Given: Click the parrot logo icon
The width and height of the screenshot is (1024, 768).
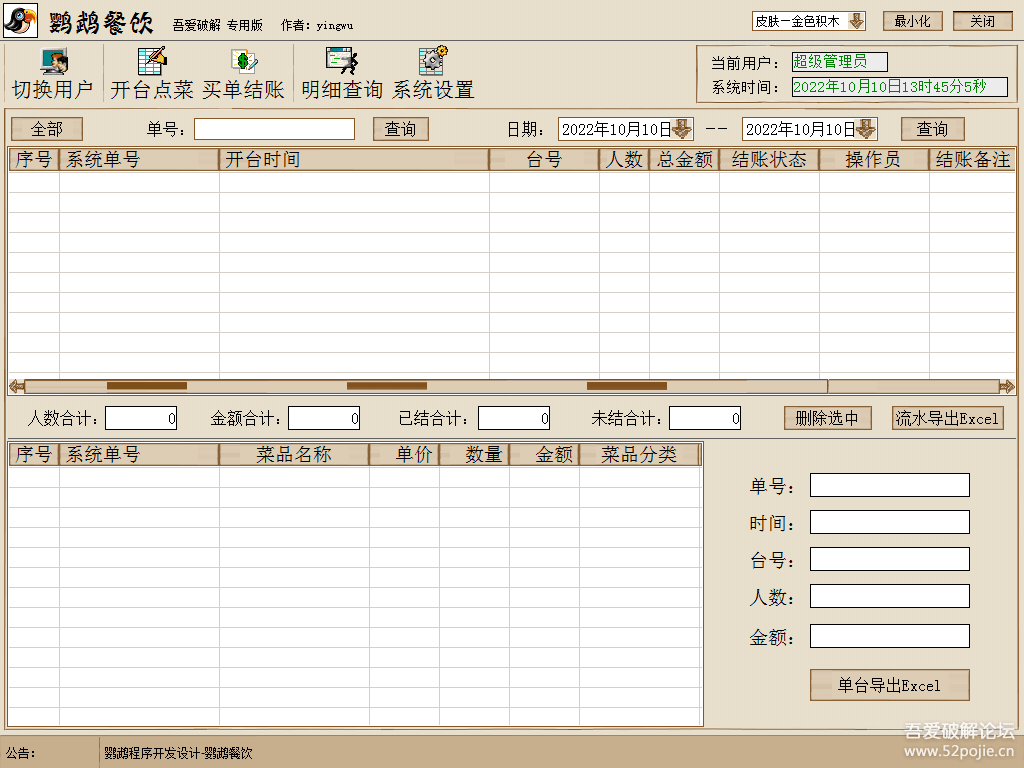Looking at the screenshot, I should [21, 21].
